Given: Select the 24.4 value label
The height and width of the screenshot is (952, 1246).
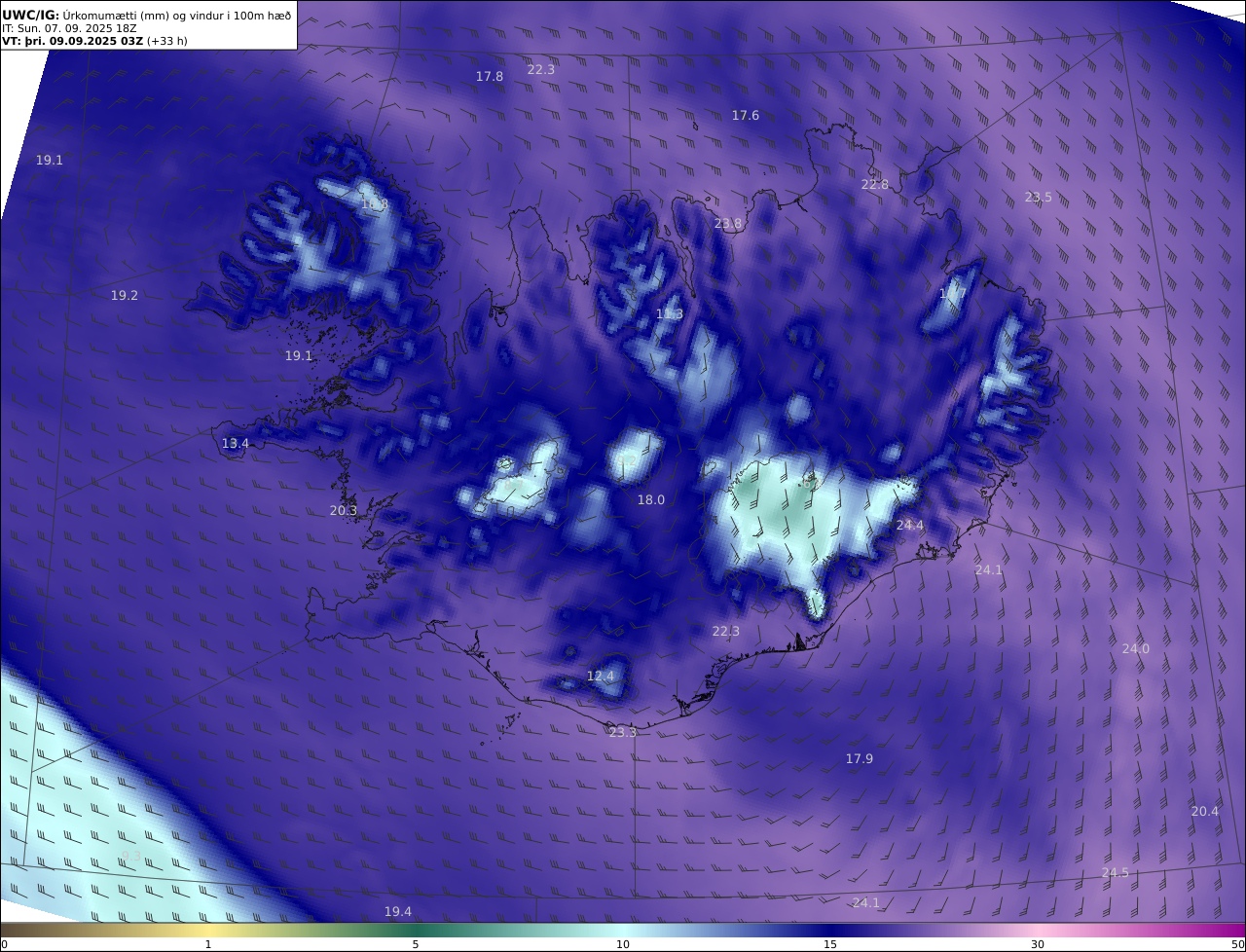Looking at the screenshot, I should click(x=910, y=525).
